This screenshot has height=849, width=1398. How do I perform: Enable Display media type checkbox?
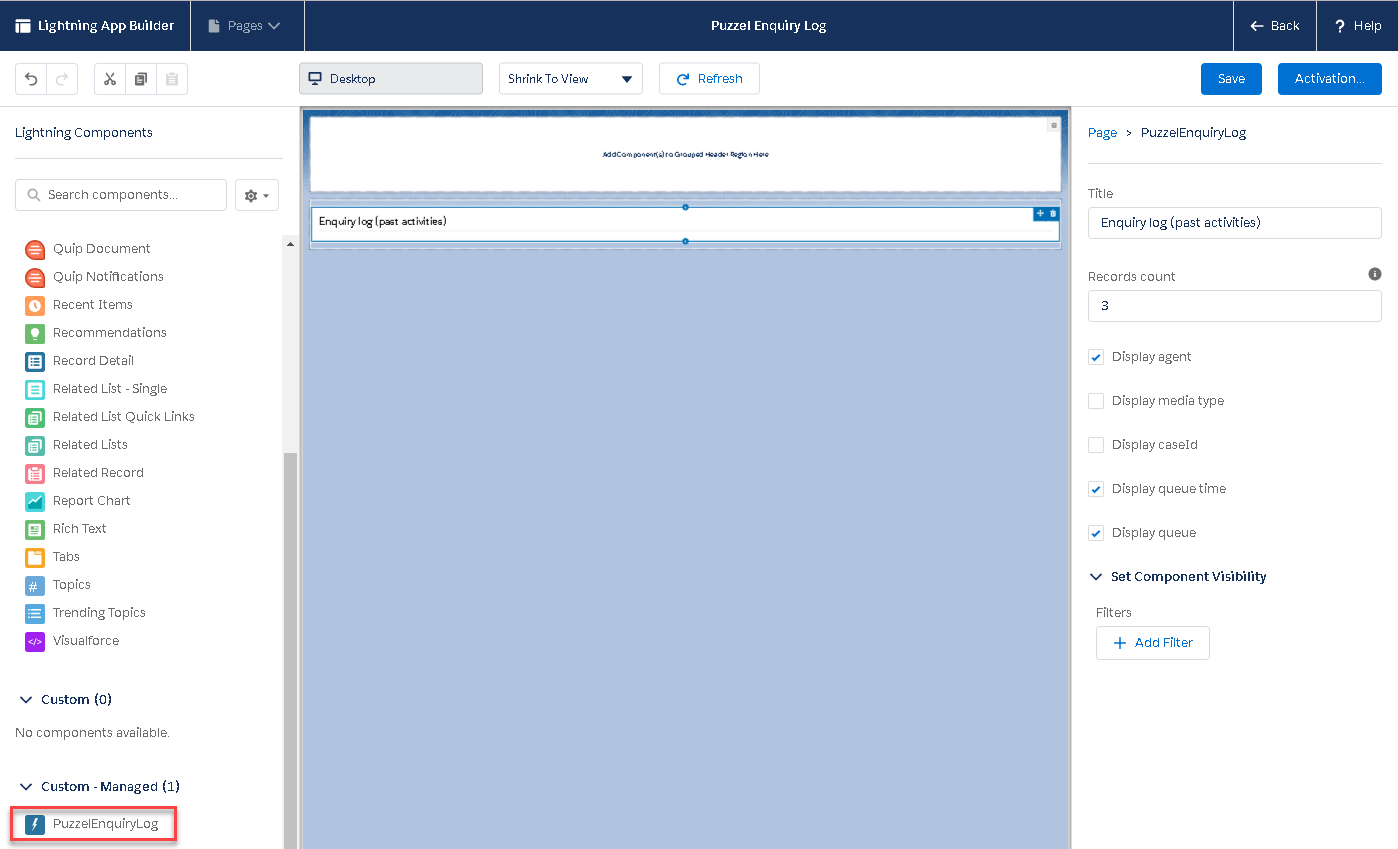pyautogui.click(x=1096, y=401)
